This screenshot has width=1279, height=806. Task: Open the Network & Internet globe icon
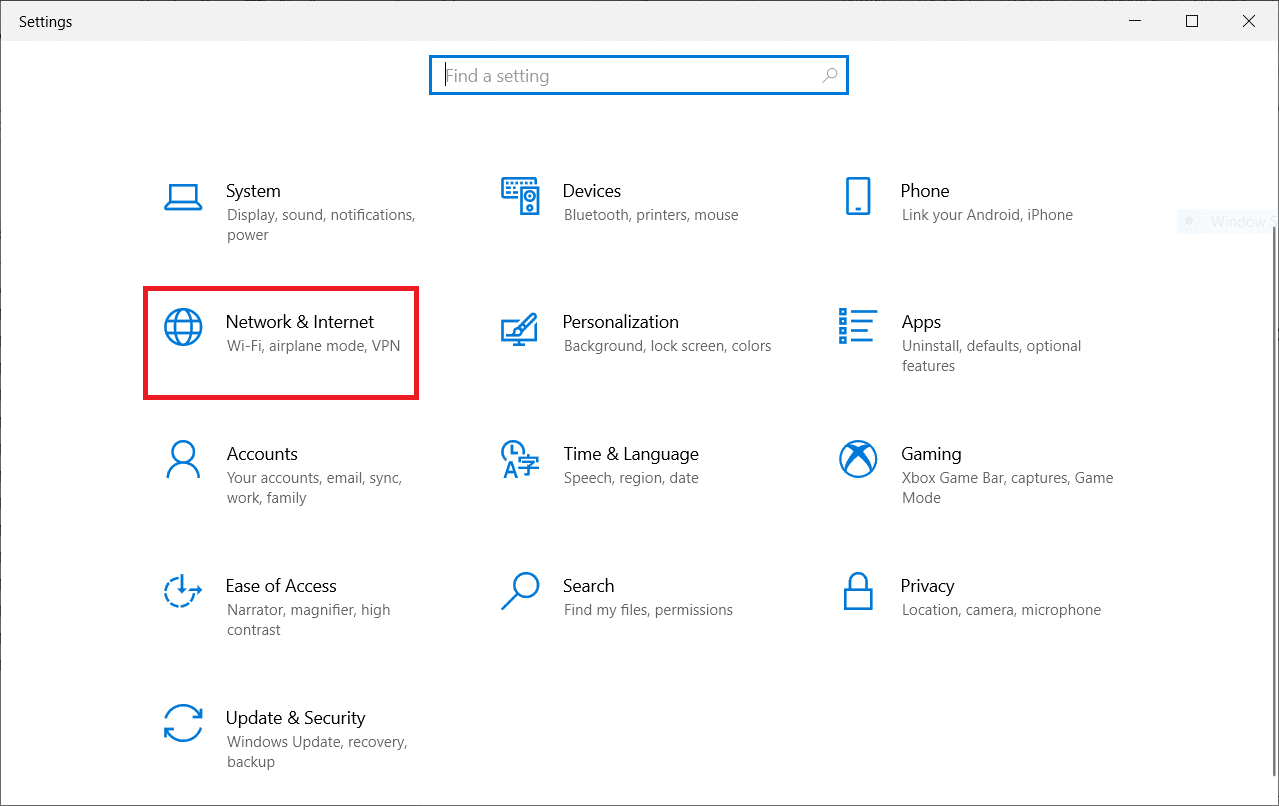pos(183,327)
